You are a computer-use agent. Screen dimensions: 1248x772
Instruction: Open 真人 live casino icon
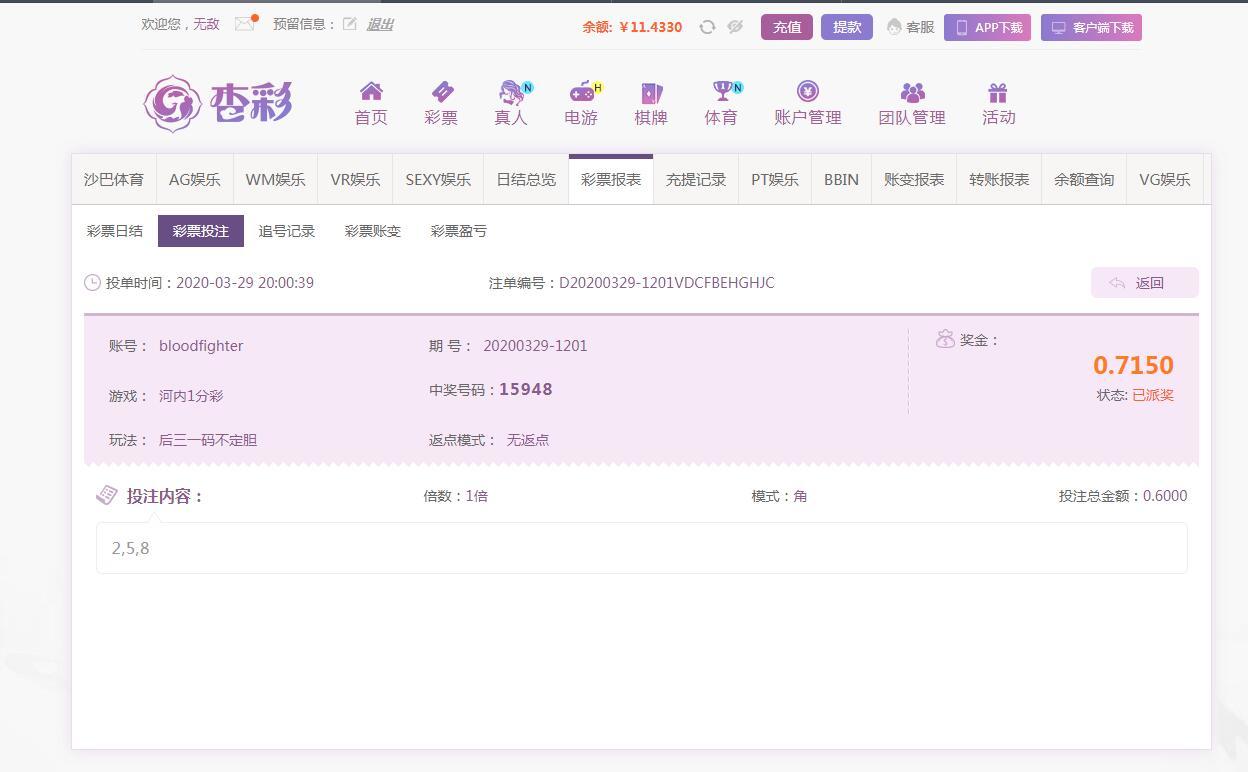pyautogui.click(x=511, y=93)
